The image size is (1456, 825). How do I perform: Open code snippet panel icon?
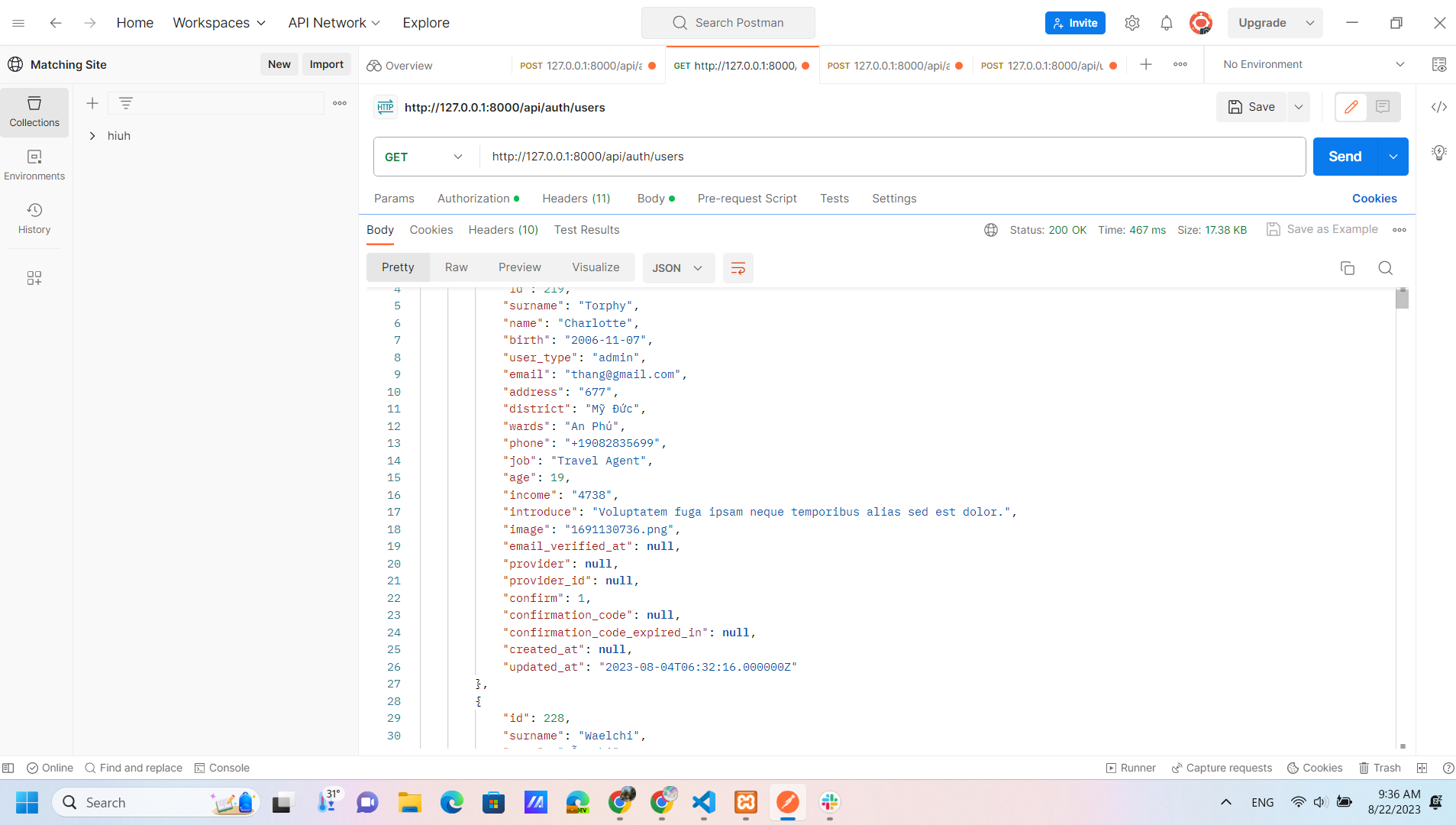(1439, 107)
